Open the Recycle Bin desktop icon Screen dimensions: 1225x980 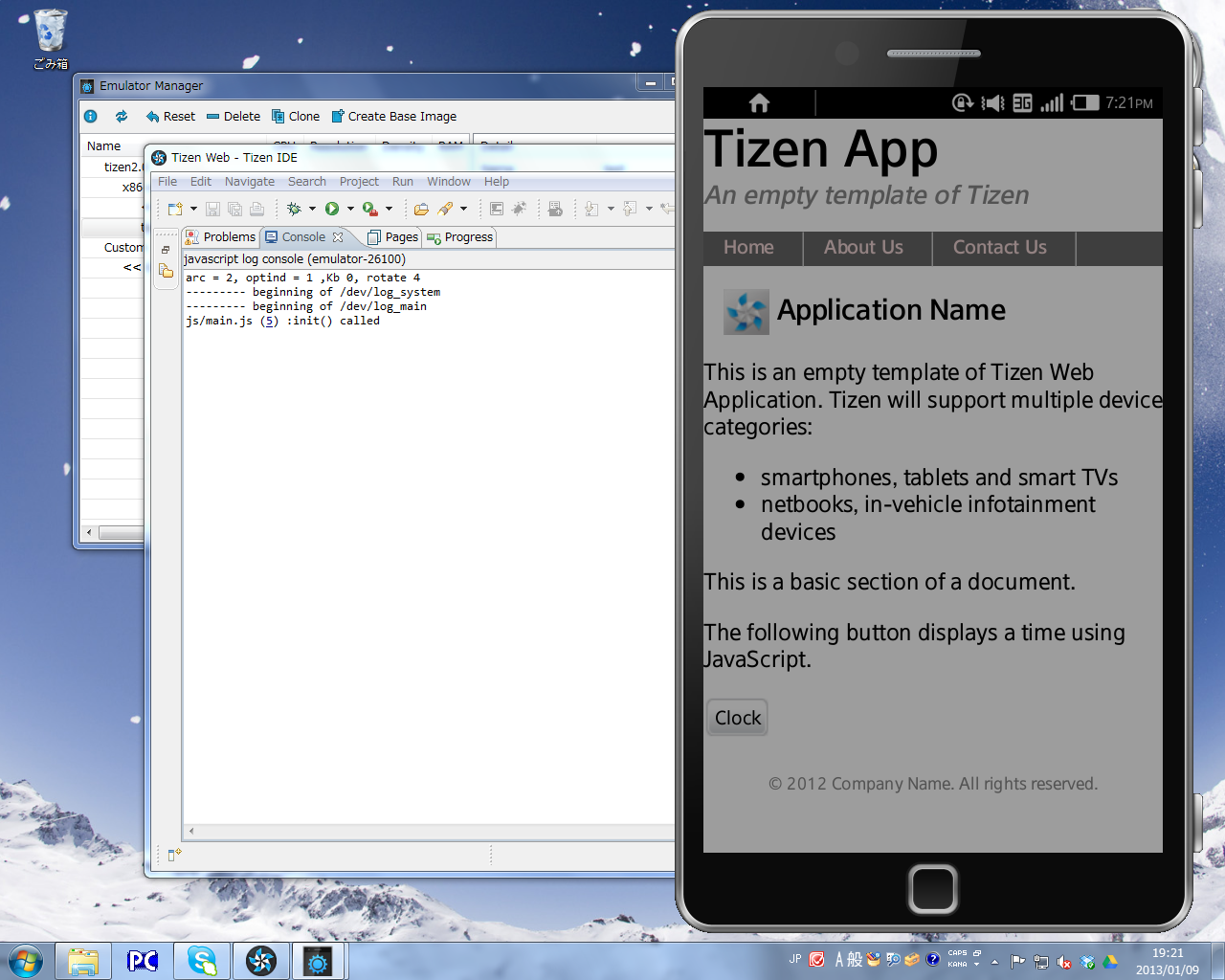tap(51, 39)
